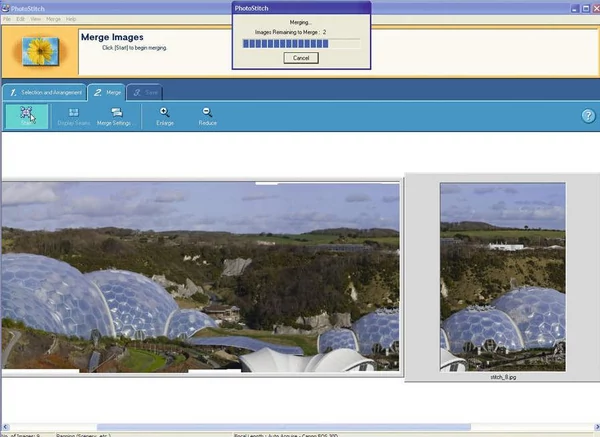Open the Help menu
Image resolution: width=600 pixels, height=437 pixels.
point(71,19)
